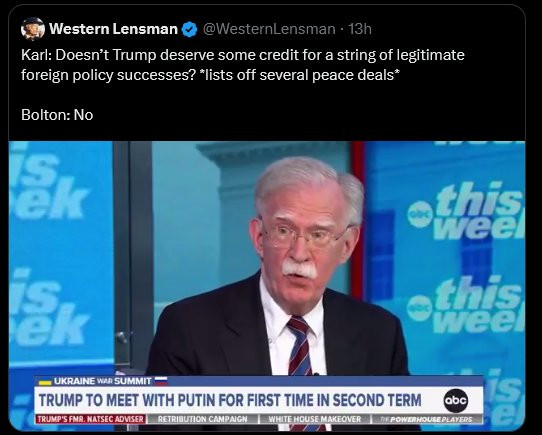This screenshot has width=542, height=435.
Task: Click the blue verified checkmark badge
Action: tap(189, 29)
